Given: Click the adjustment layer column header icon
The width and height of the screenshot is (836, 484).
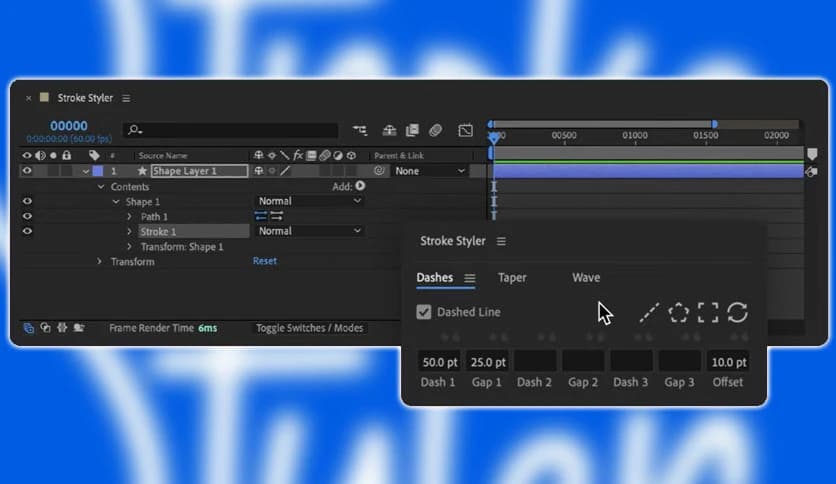Looking at the screenshot, I should (x=338, y=155).
